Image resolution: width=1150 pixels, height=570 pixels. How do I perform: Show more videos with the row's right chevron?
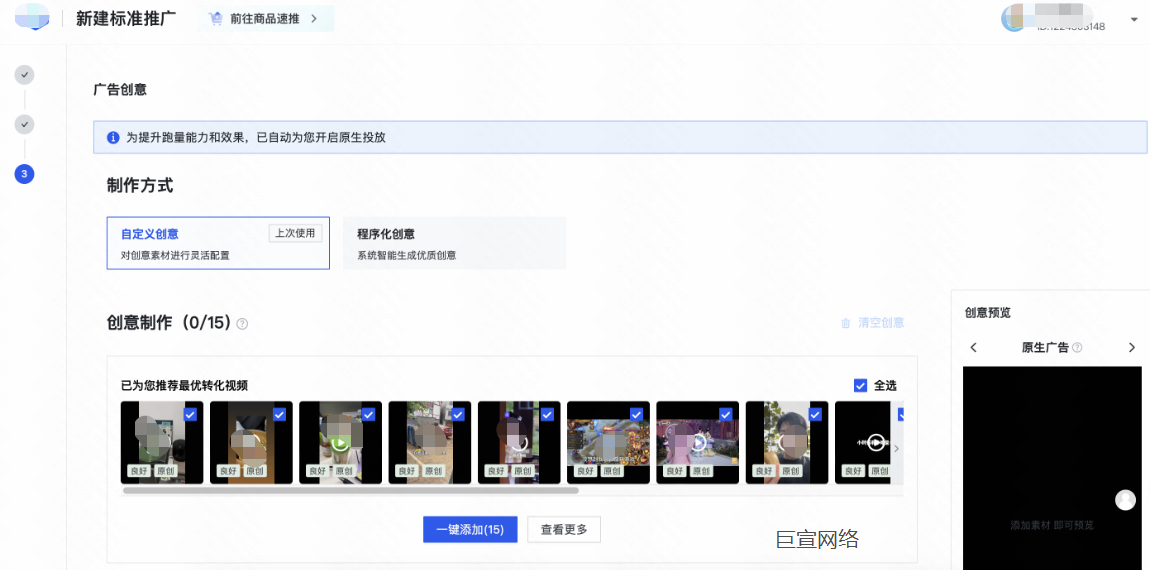coord(896,448)
